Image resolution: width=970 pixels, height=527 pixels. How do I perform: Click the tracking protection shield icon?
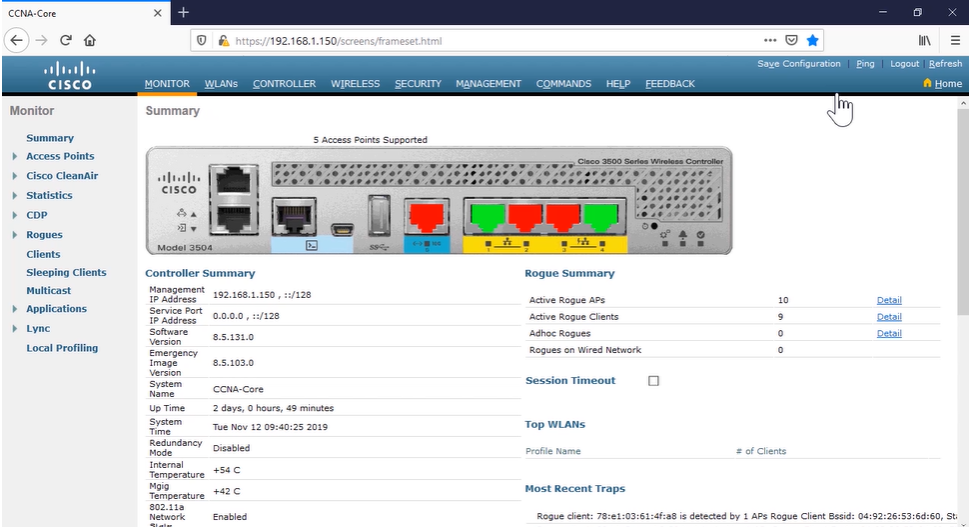click(202, 41)
